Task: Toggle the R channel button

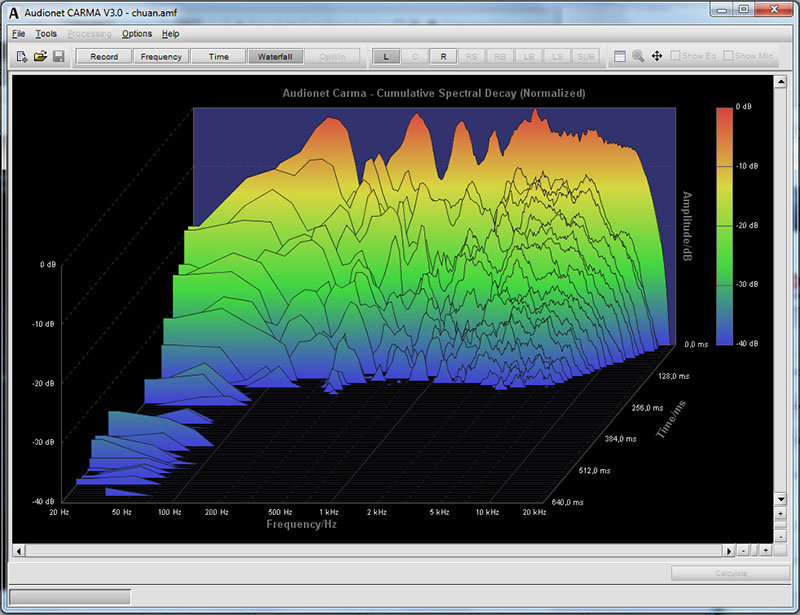Action: [443, 57]
